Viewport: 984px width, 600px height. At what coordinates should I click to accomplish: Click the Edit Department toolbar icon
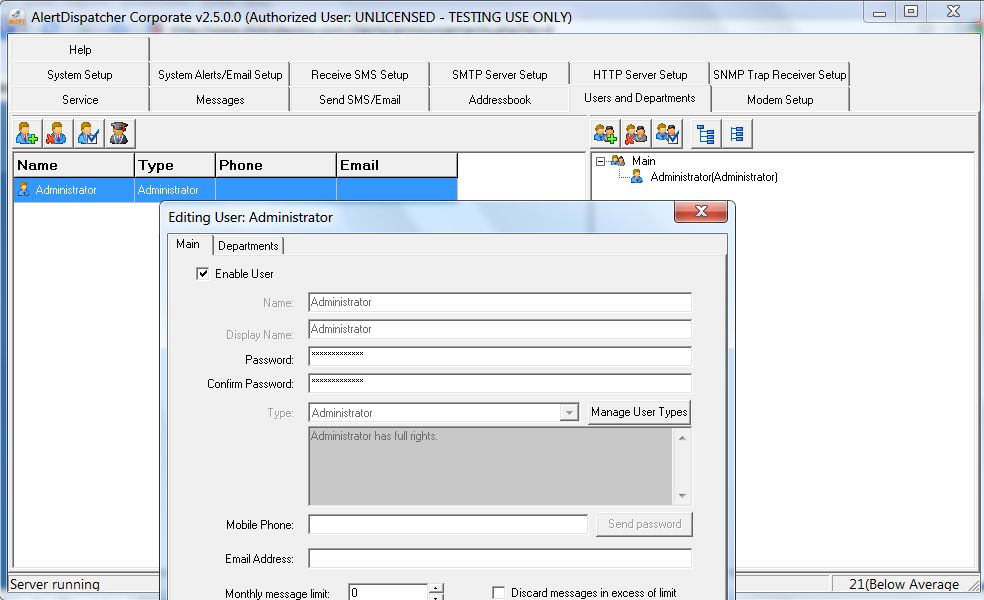click(667, 134)
